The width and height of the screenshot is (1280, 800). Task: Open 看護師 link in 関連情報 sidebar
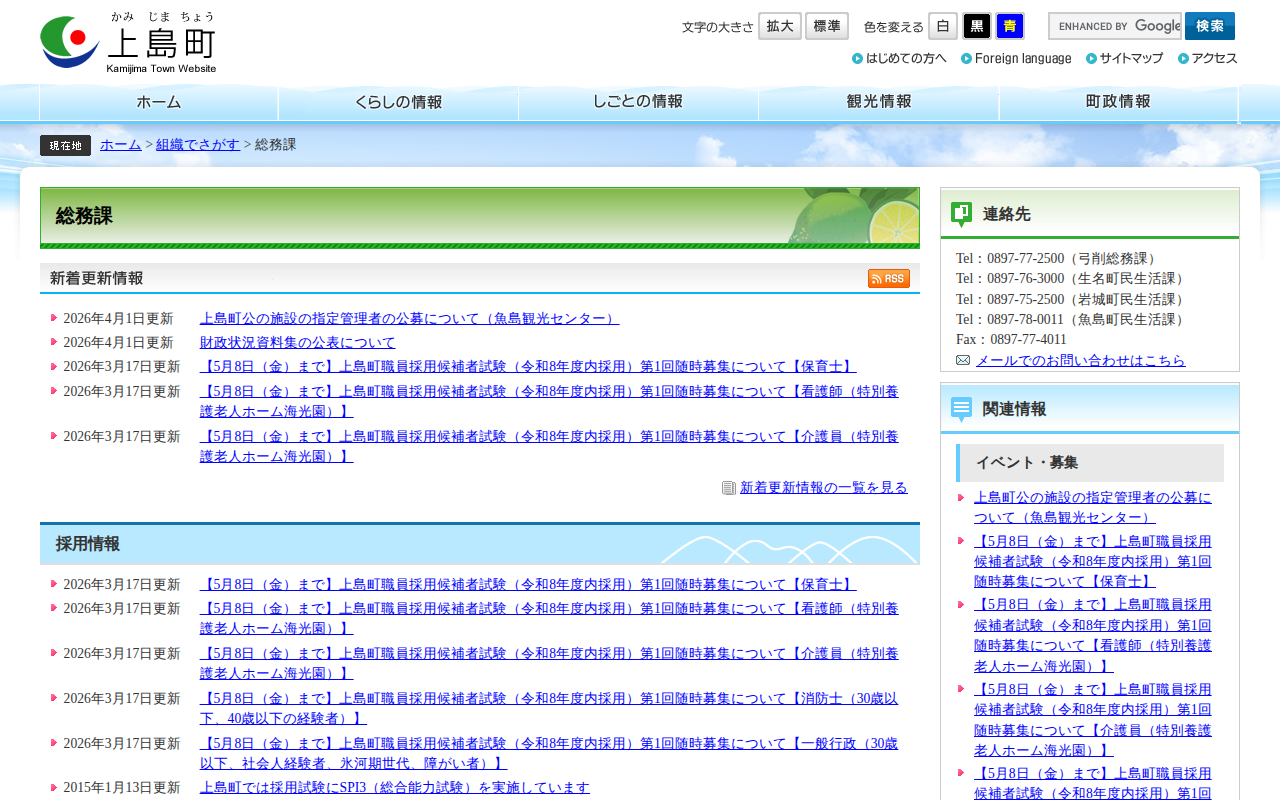click(x=1093, y=635)
